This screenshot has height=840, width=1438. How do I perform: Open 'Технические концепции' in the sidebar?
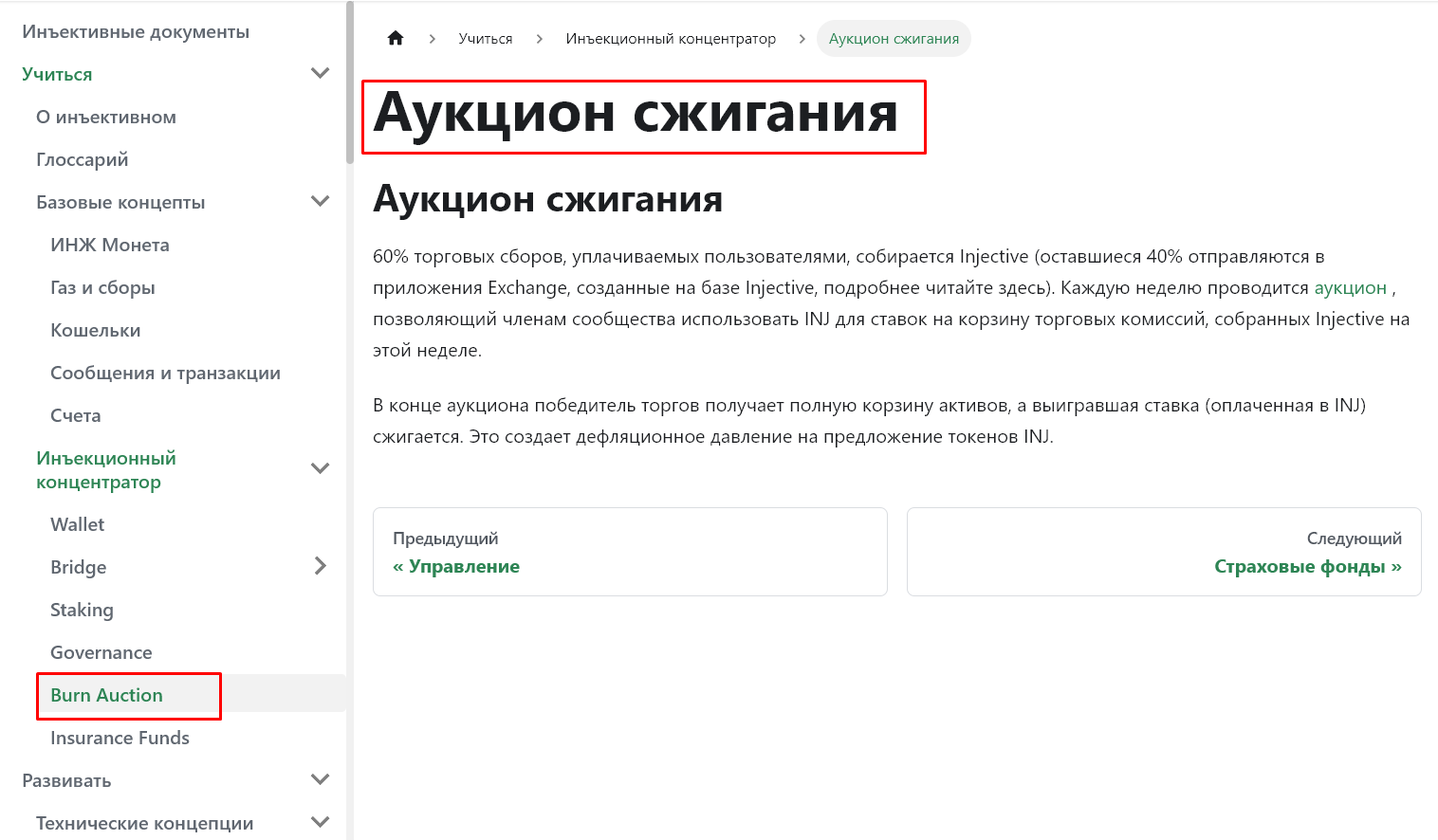145,823
